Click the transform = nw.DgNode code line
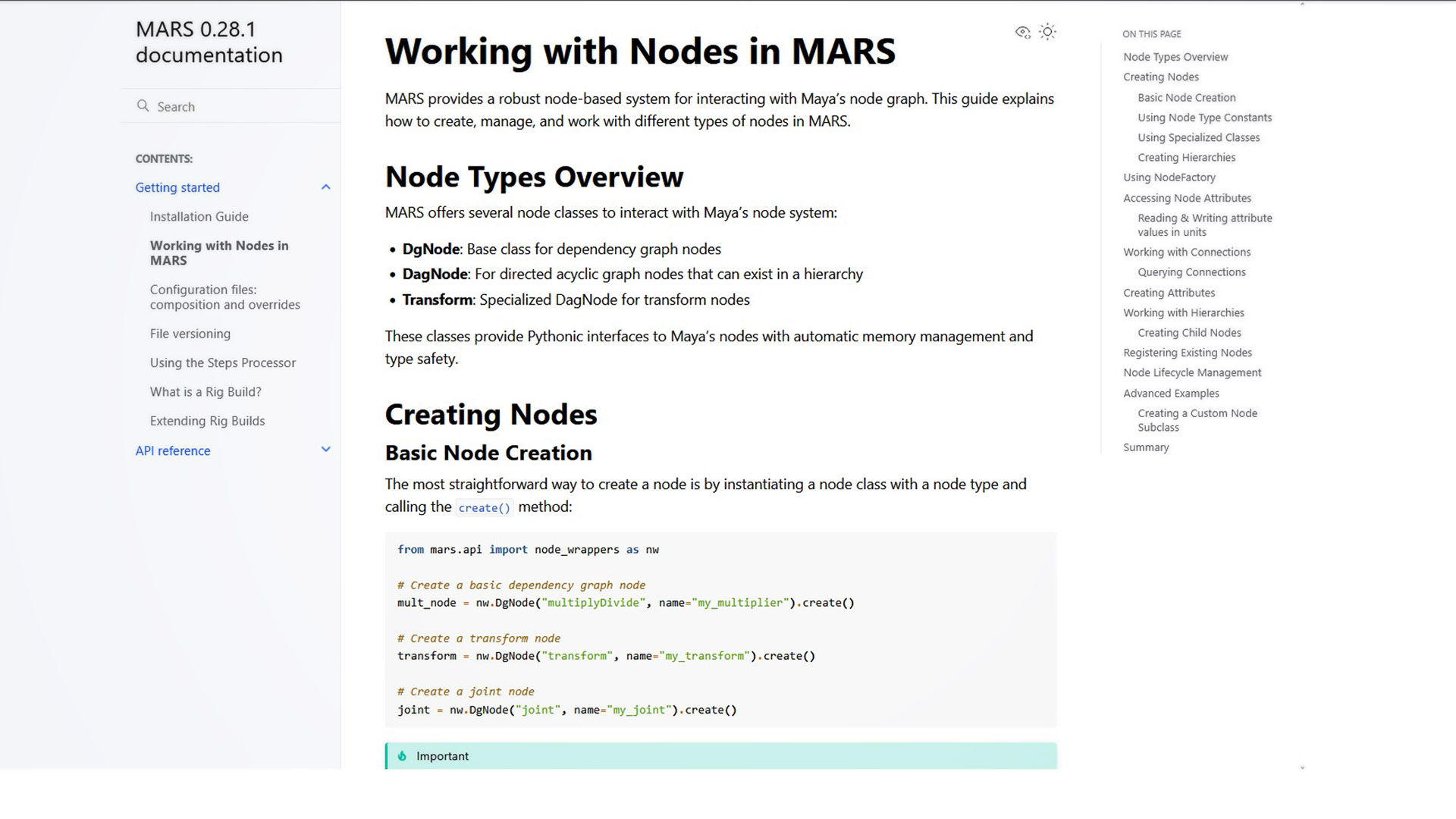This screenshot has height=819, width=1456. pos(606,656)
